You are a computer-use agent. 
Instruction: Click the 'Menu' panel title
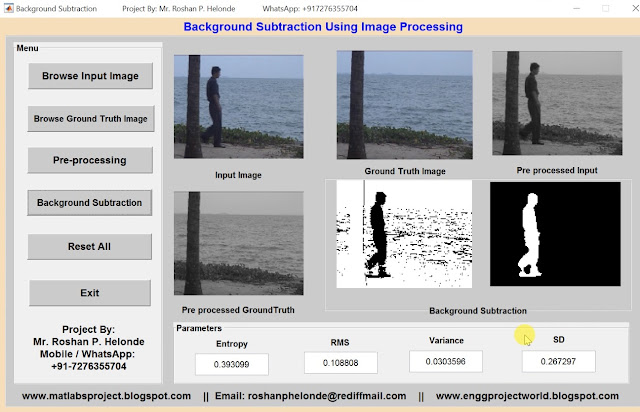pyautogui.click(x=27, y=48)
